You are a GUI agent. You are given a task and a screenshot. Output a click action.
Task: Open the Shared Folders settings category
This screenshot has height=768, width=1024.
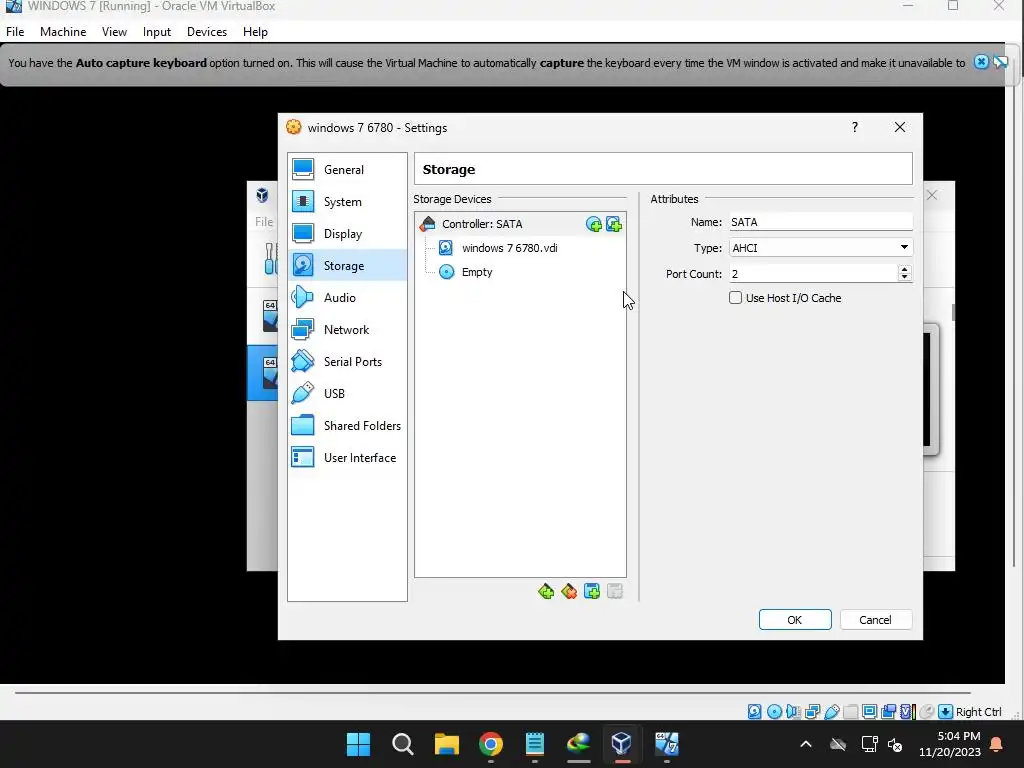point(347,426)
